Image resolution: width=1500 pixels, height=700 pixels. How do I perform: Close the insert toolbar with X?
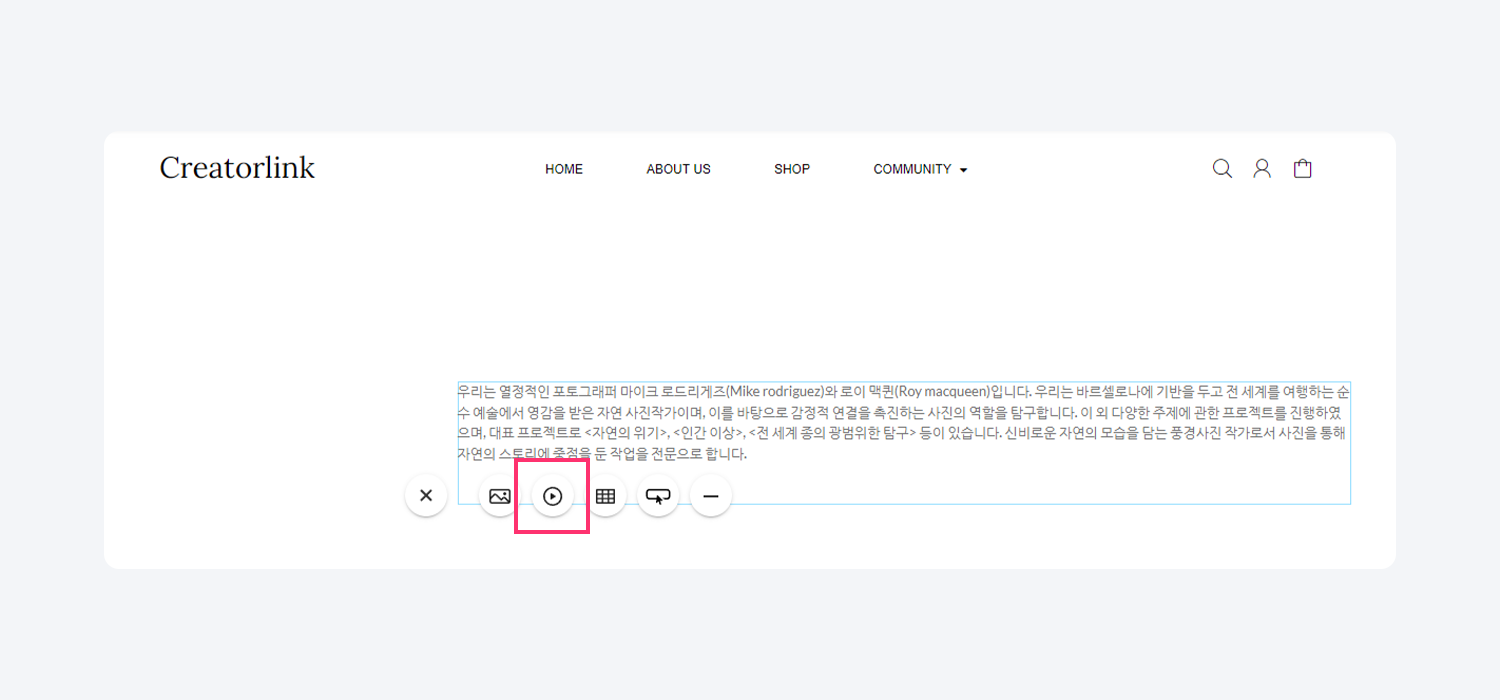[x=426, y=495]
